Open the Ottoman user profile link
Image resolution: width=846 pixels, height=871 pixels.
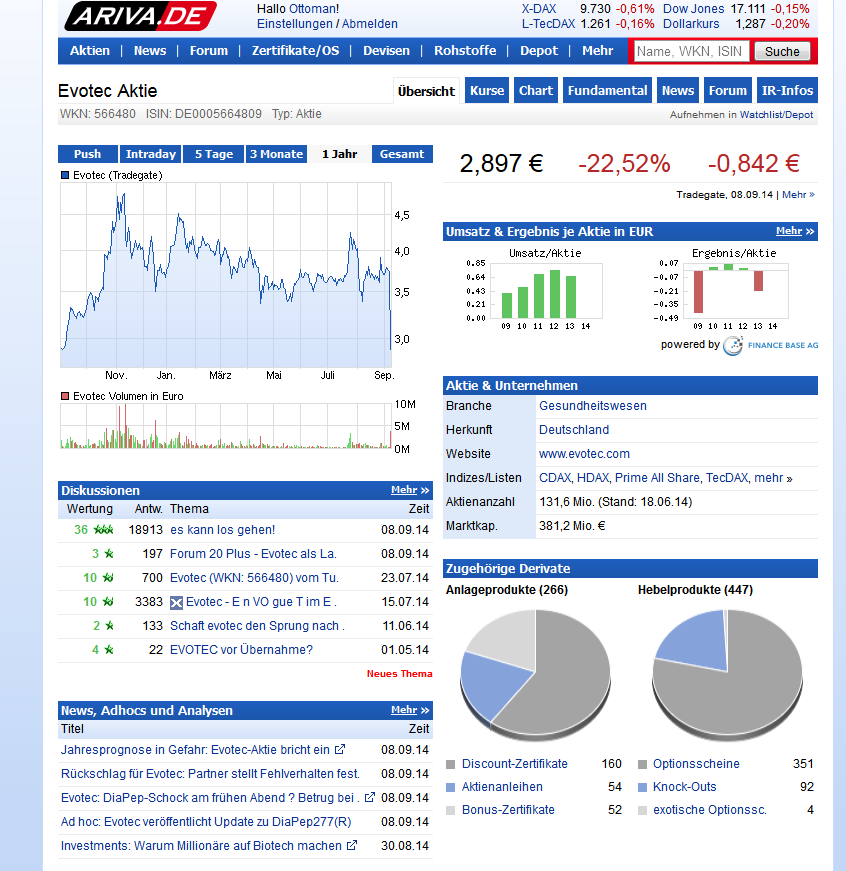tap(312, 9)
